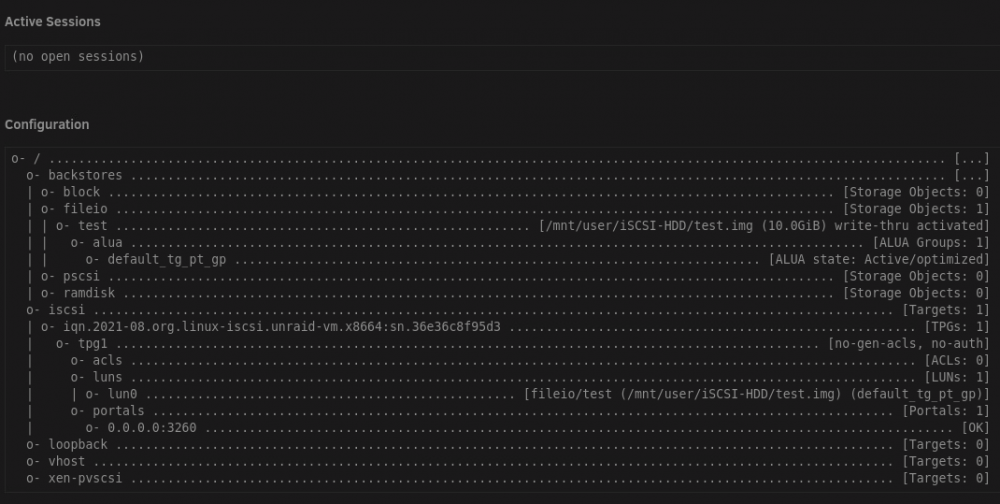
Task: Click the '[no-gen-acls, no-auth]' value
Action: click(x=909, y=344)
